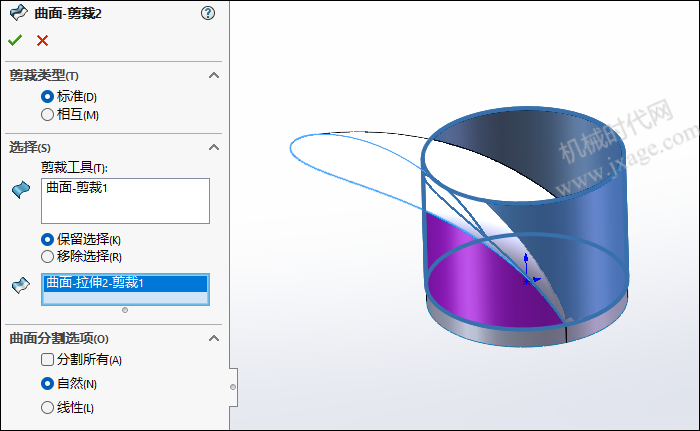Viewport: 700px width, 431px height.
Task: Click the 曲面-剪裁2 surface trim feature icon
Action: tap(19, 13)
